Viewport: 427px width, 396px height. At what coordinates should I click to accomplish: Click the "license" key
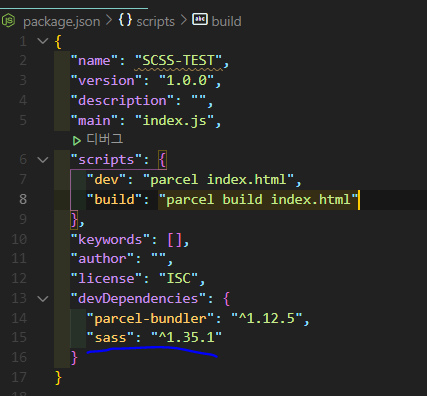click(106, 279)
